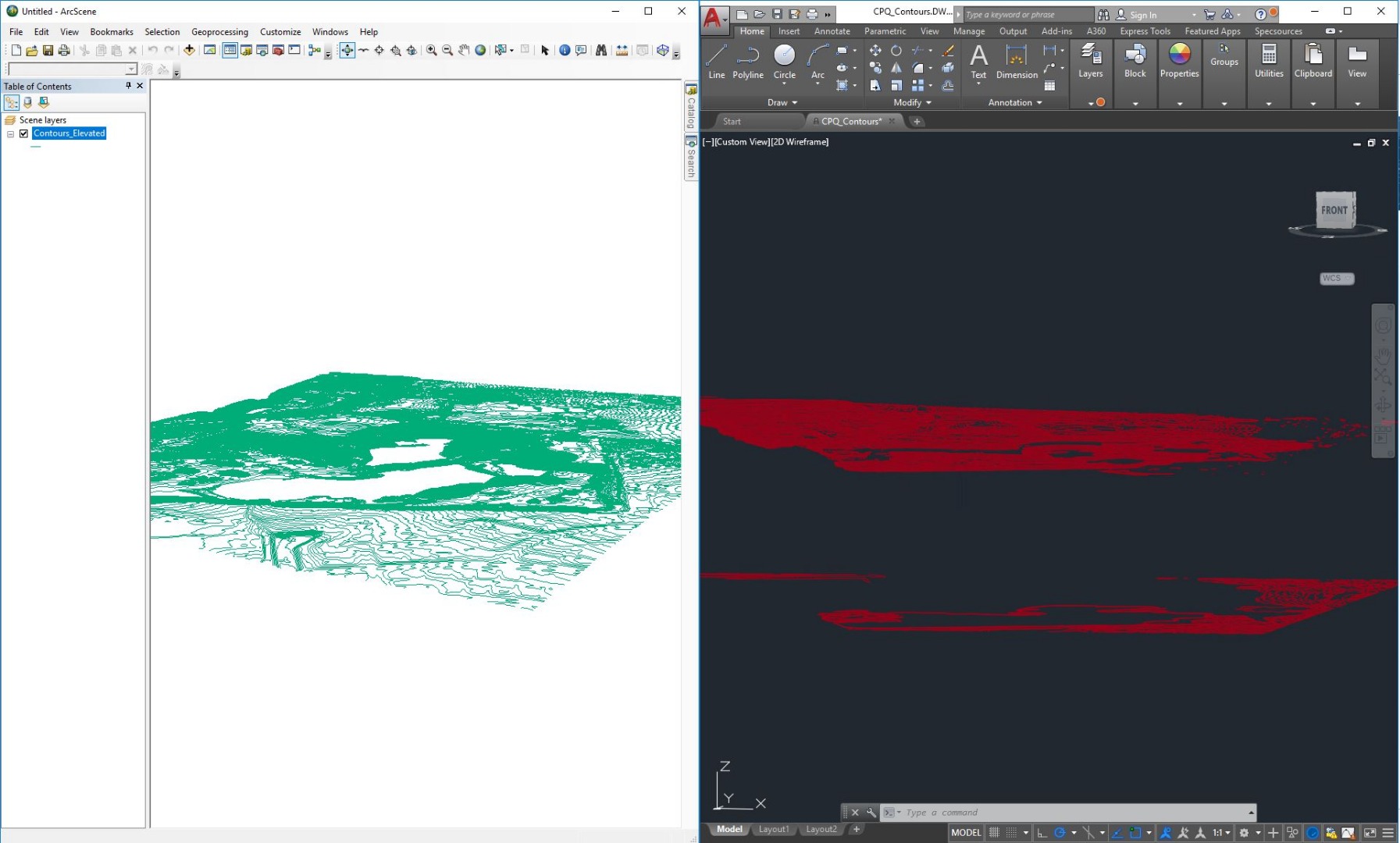The height and width of the screenshot is (843, 1400).
Task: Expand the Annotation panel dropdown
Action: 1015,102
